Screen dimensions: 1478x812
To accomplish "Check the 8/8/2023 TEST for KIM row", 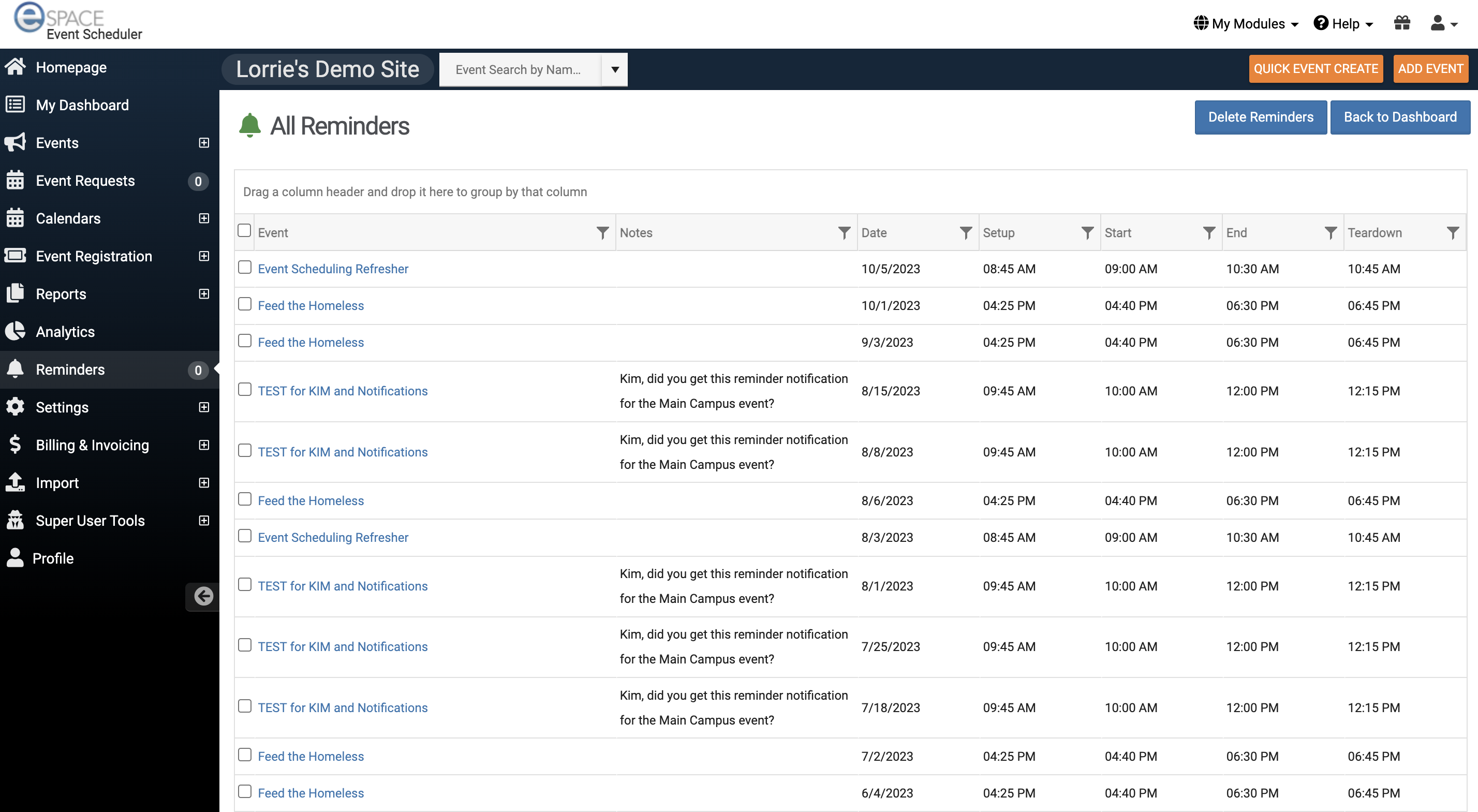I will [x=245, y=450].
